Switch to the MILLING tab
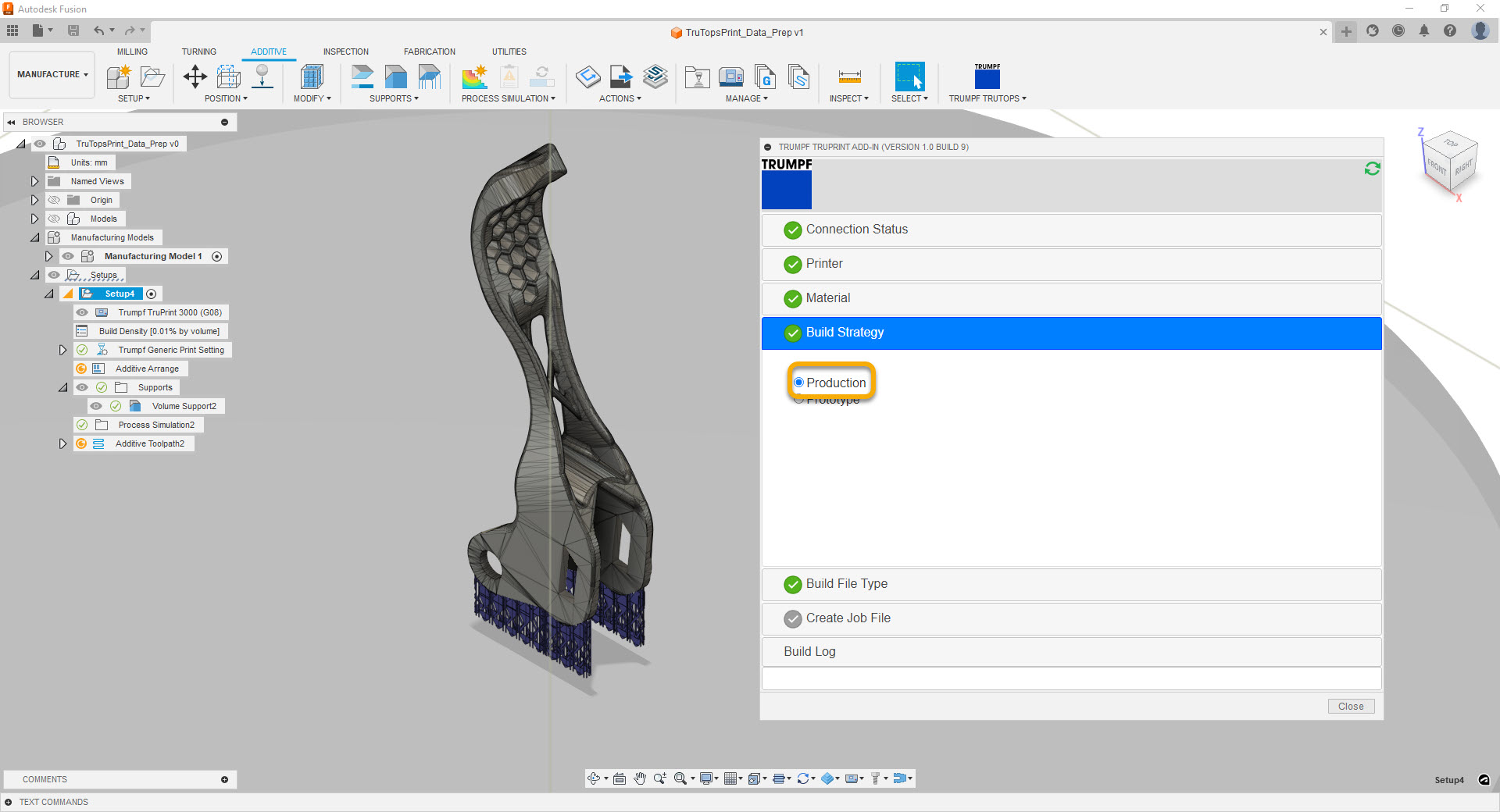The image size is (1500, 812). (x=132, y=52)
